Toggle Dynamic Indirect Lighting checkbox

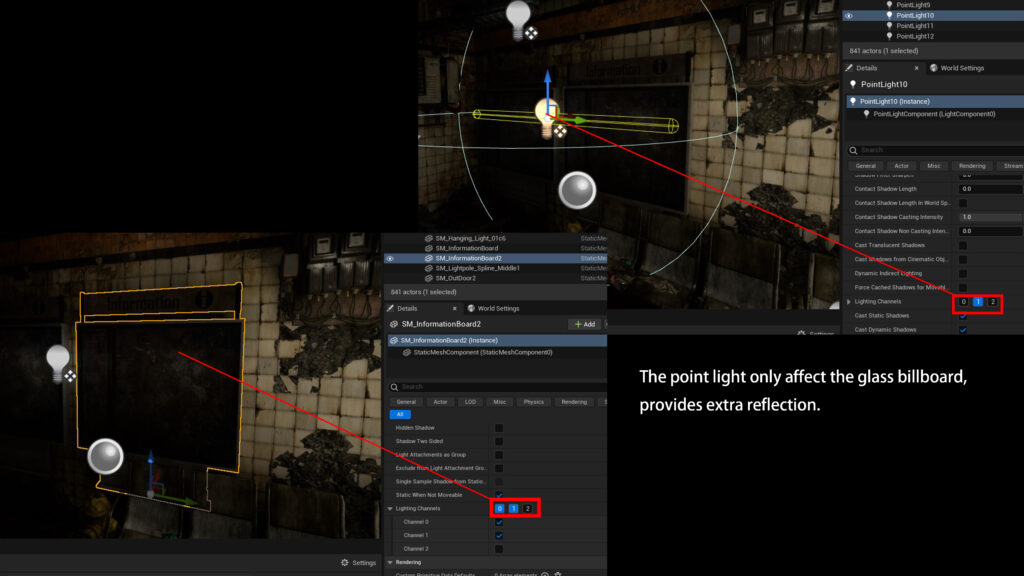[963, 274]
